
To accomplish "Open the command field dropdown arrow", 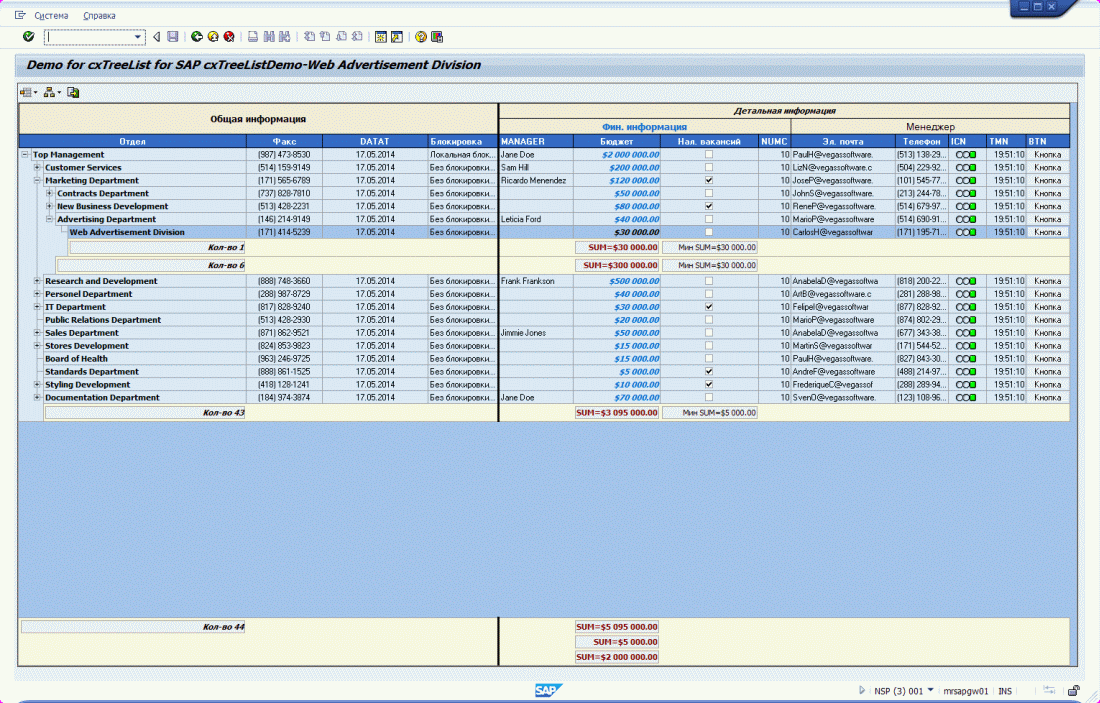I will tap(138, 37).
